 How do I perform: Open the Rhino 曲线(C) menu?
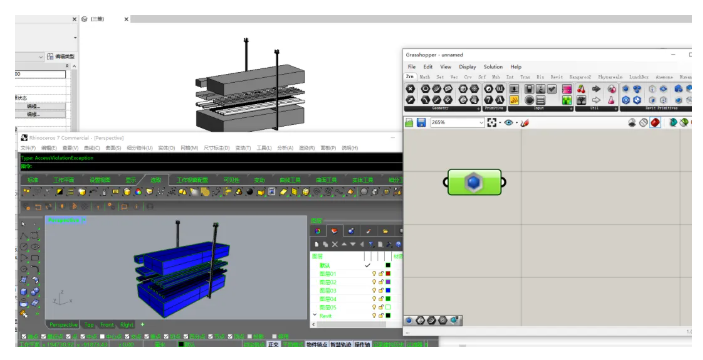point(92,147)
